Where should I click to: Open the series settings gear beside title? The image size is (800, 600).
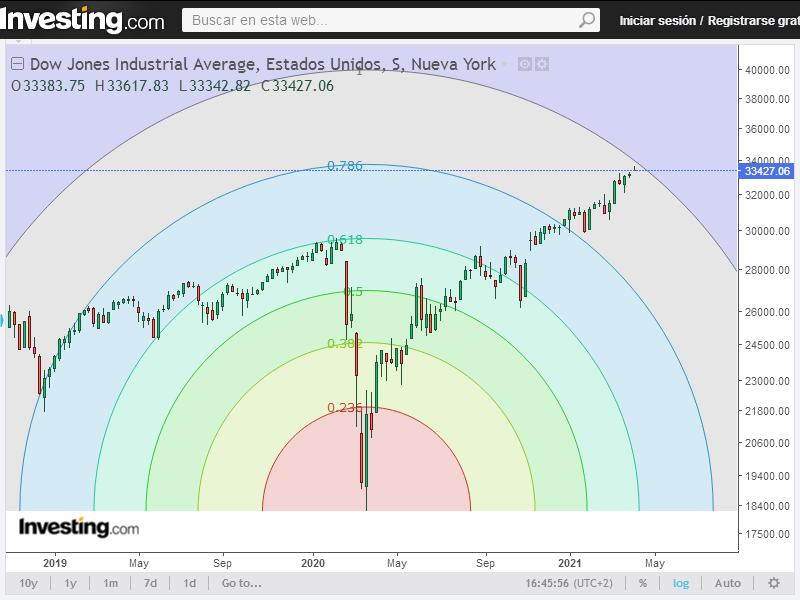coord(542,64)
